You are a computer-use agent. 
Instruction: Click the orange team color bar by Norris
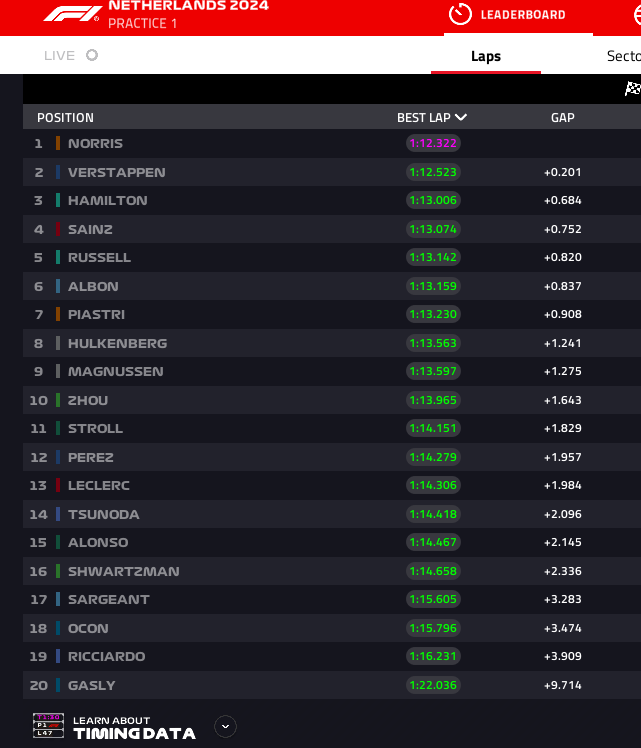[x=58, y=143]
